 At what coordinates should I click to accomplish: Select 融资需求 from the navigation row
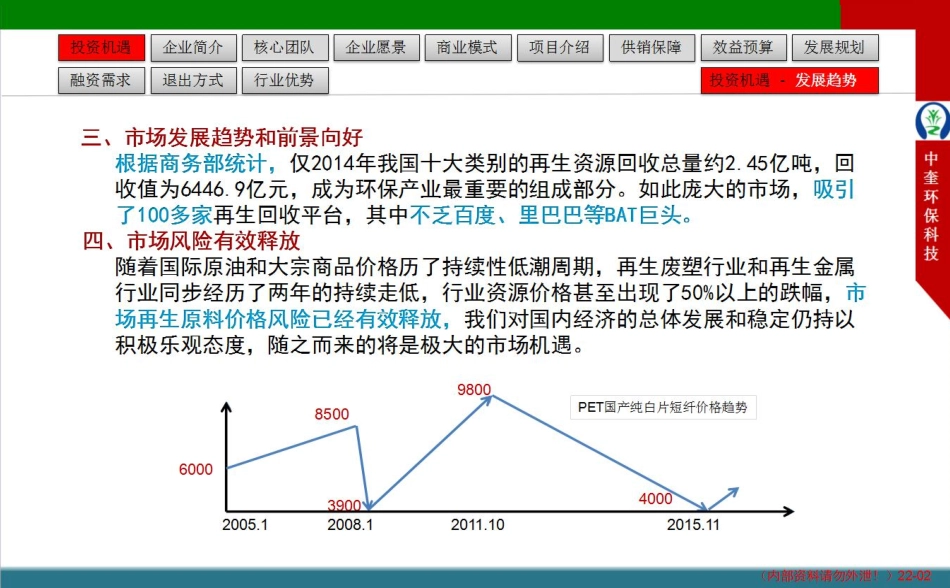click(100, 81)
